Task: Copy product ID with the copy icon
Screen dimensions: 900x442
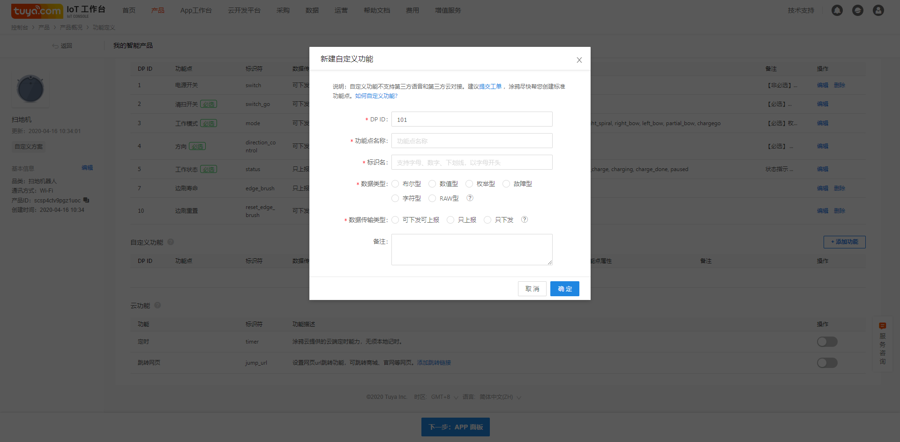Action: tap(86, 200)
